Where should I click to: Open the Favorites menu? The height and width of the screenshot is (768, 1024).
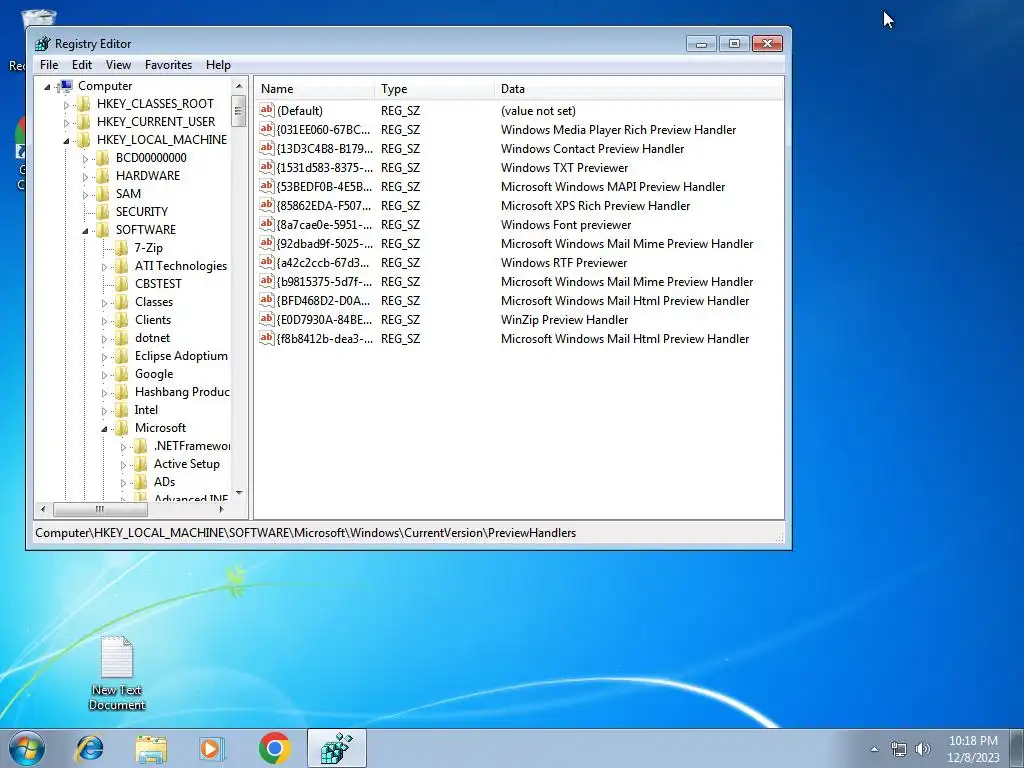pos(168,65)
